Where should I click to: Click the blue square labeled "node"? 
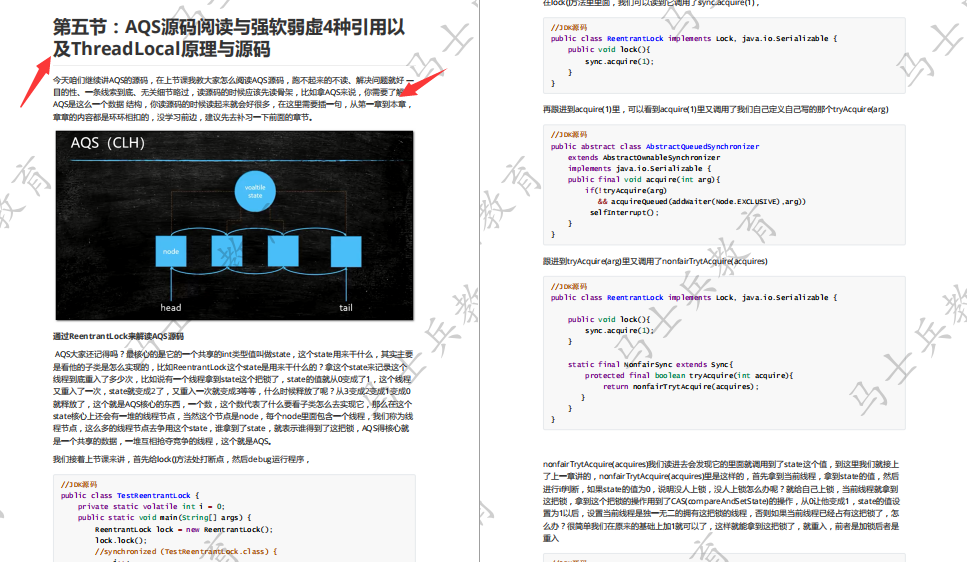(x=171, y=251)
